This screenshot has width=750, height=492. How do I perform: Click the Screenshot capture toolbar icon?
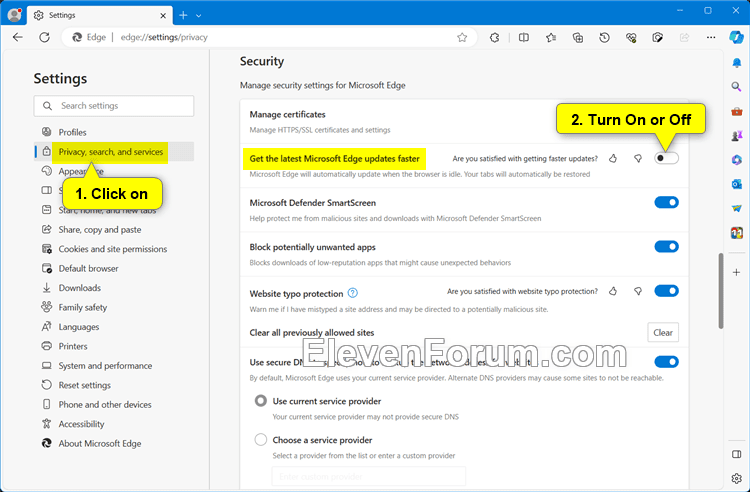tap(658, 37)
